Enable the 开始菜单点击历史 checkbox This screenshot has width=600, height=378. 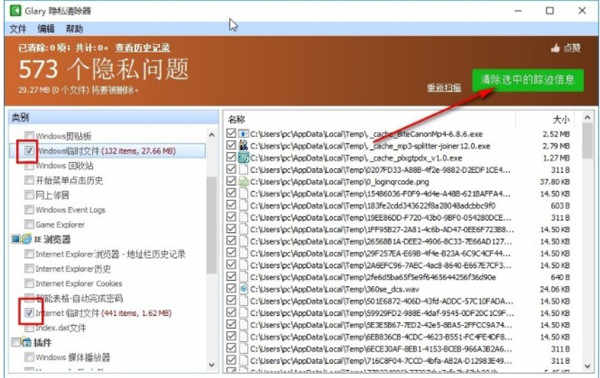tap(29, 180)
